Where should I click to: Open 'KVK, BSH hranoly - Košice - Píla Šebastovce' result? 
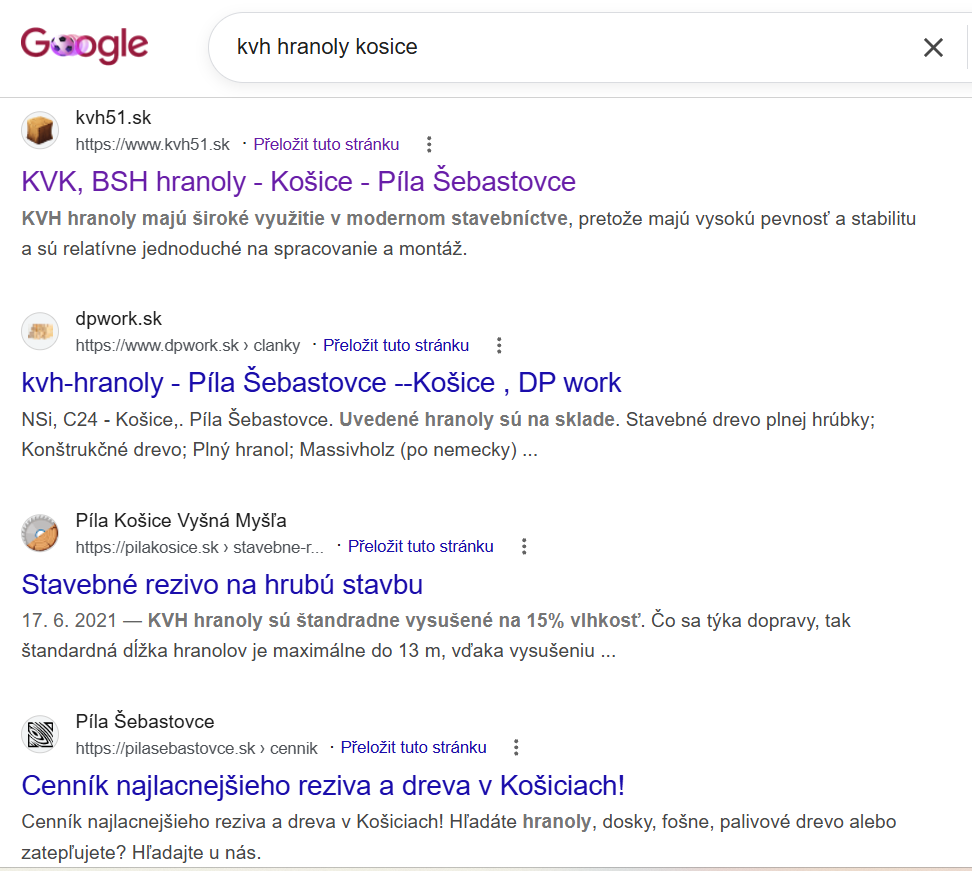coord(299,182)
